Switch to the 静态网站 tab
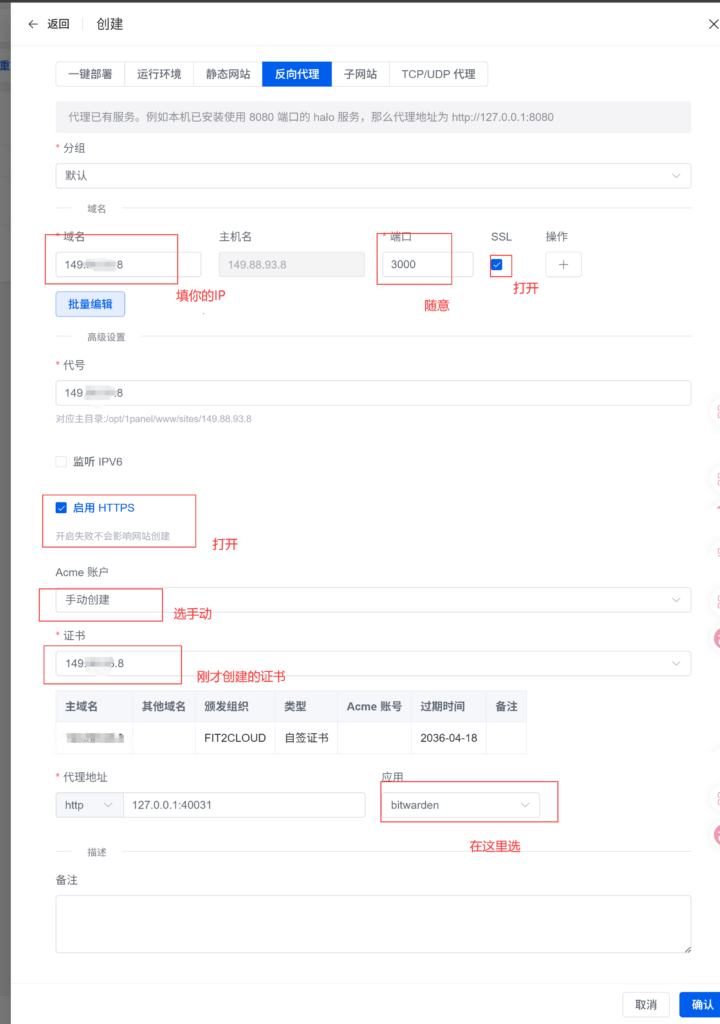 click(x=228, y=74)
